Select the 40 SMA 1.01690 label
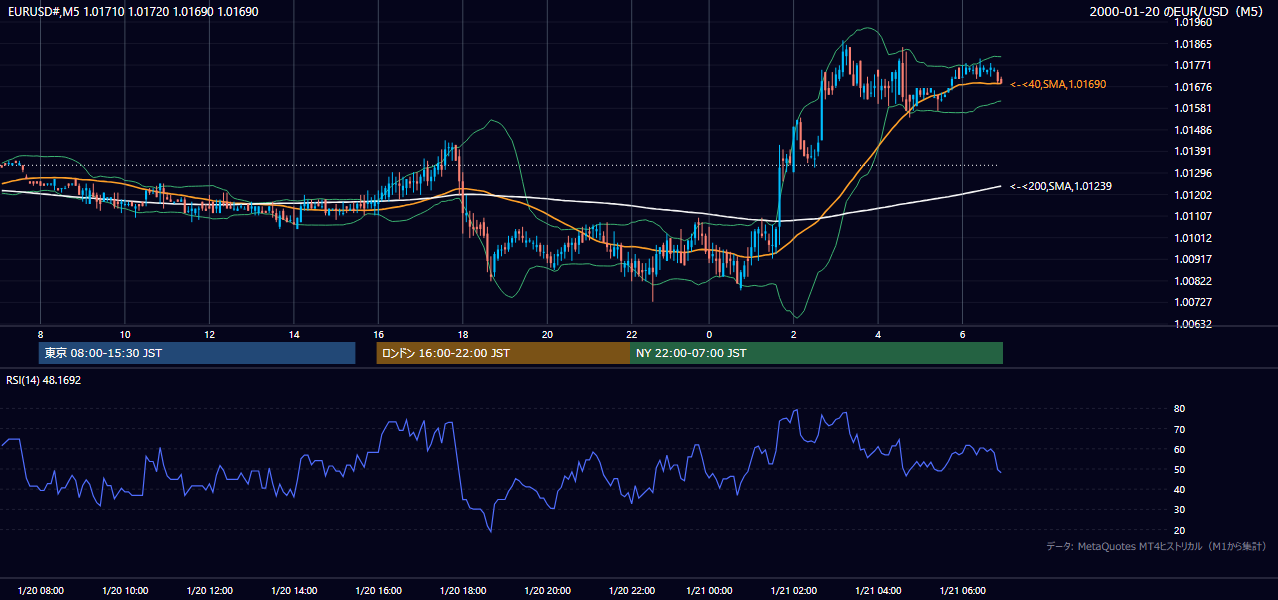This screenshot has height=600, width=1278. [1058, 85]
